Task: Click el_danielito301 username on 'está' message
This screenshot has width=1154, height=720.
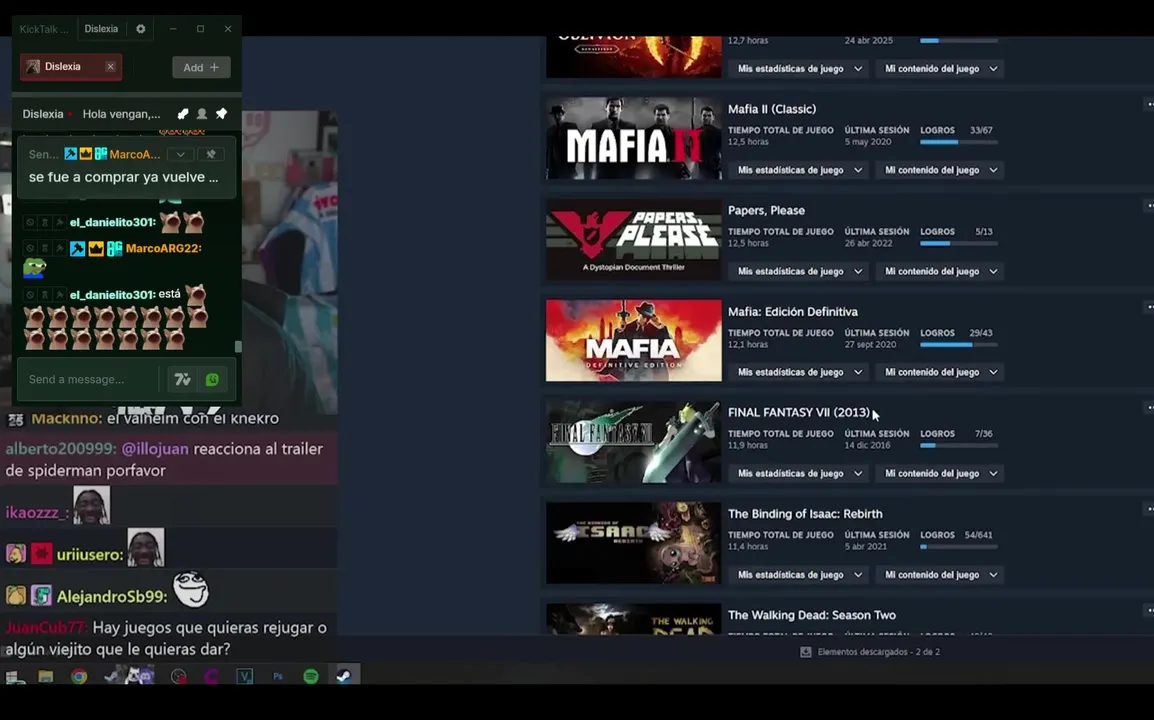Action: pyautogui.click(x=113, y=294)
